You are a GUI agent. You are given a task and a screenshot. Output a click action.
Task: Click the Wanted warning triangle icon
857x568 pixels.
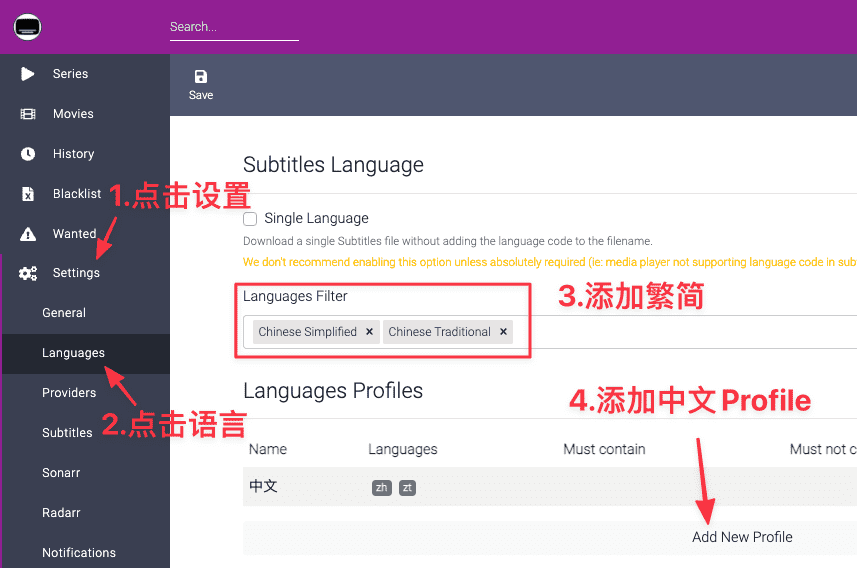pos(28,234)
